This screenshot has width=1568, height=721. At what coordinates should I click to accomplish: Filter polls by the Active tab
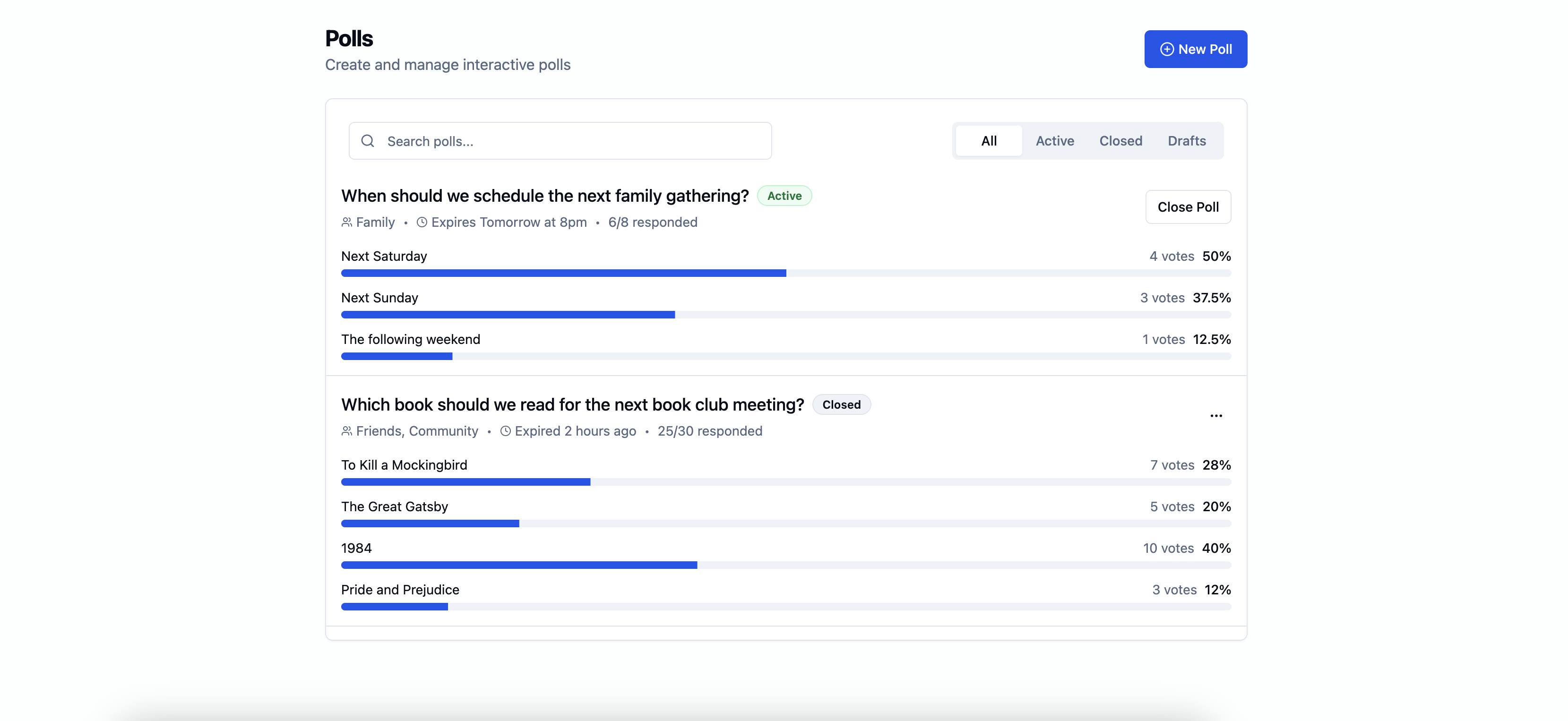1054,140
